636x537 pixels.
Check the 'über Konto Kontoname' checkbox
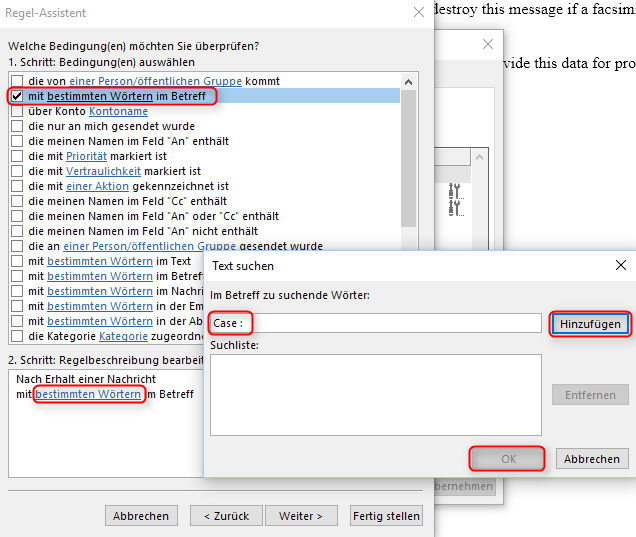pos(17,111)
